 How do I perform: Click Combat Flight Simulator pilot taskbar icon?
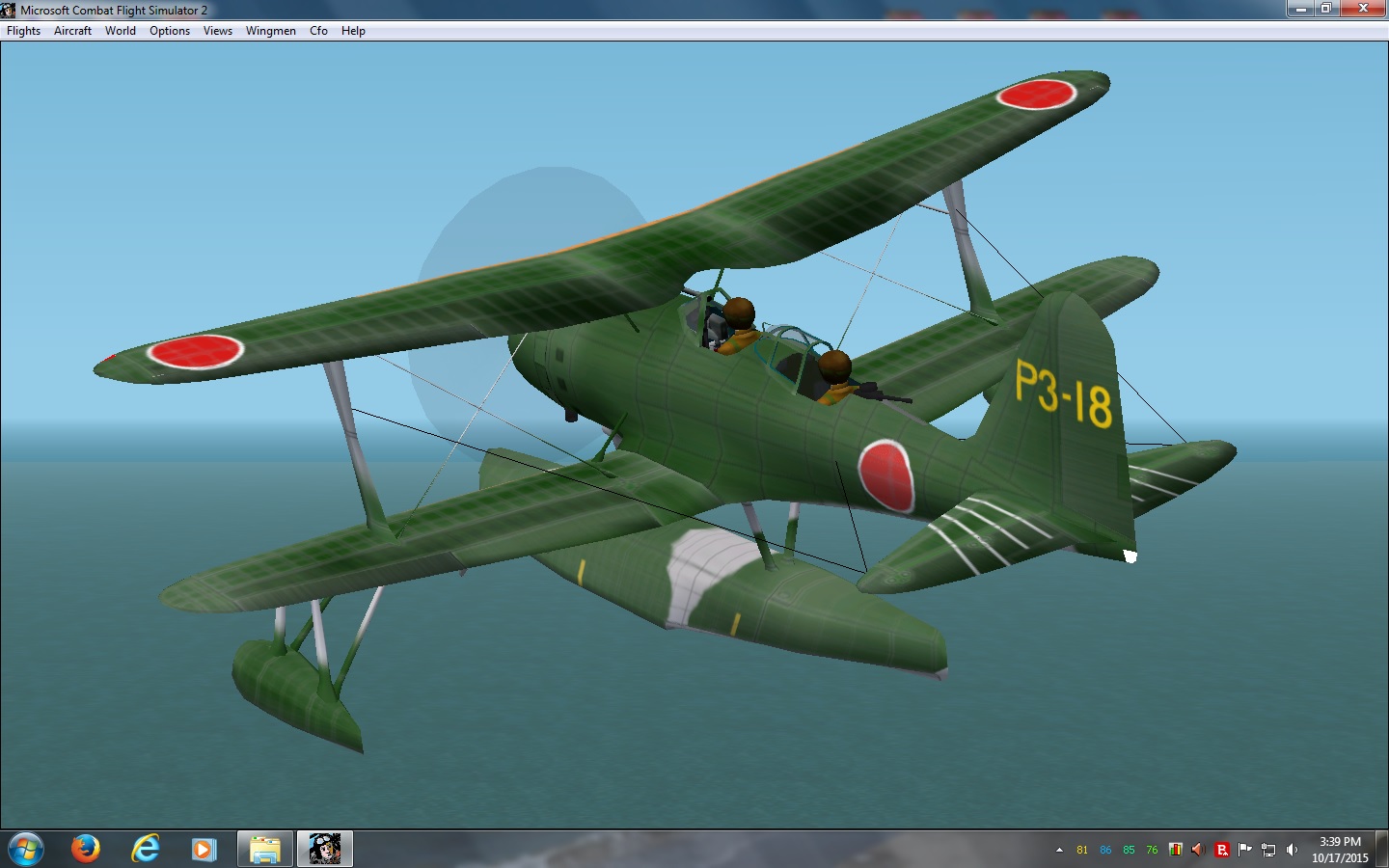tap(324, 849)
